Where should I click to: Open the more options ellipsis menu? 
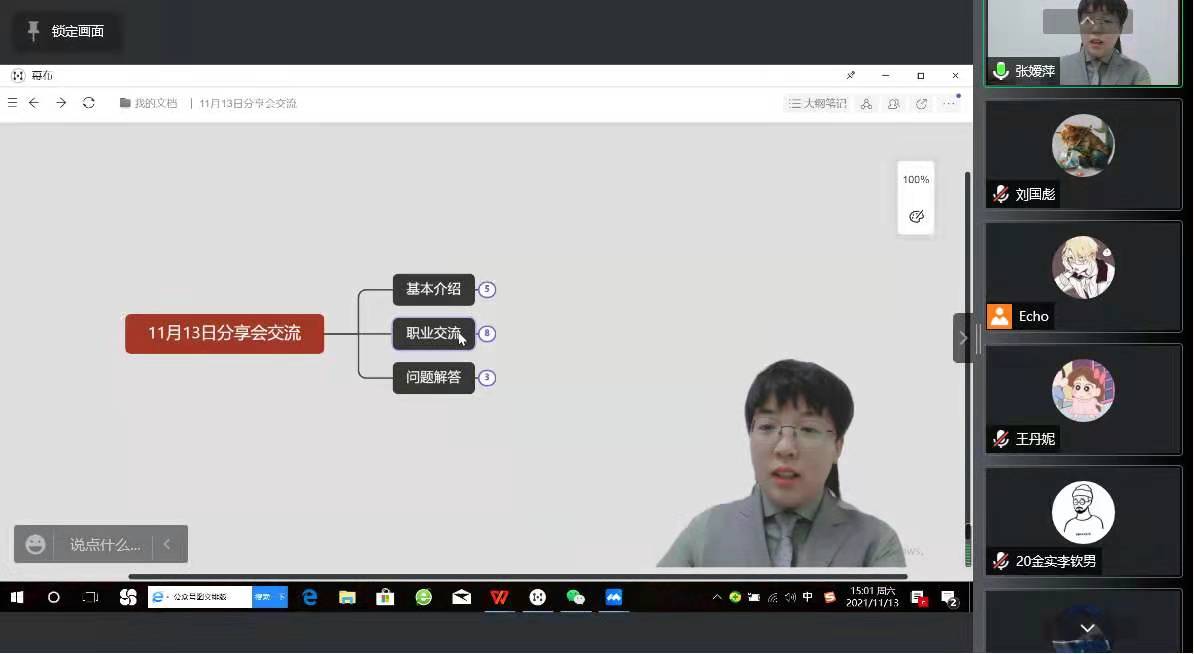[949, 103]
